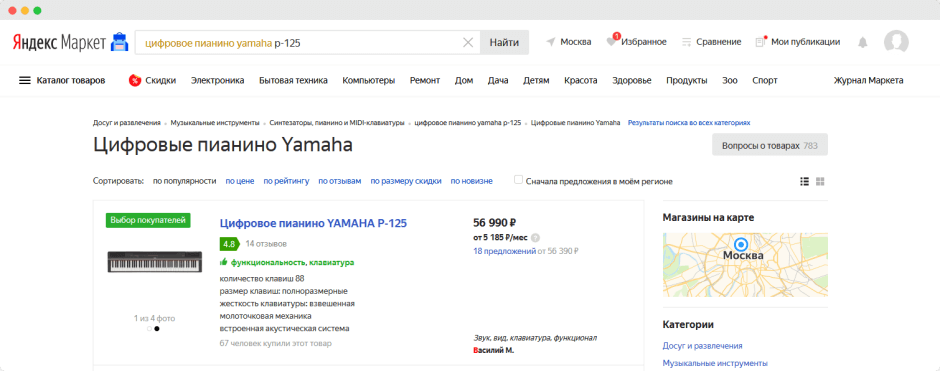Screen dimensions: 940x371
Task: Click the red Скидки percent icon
Action: (x=135, y=80)
